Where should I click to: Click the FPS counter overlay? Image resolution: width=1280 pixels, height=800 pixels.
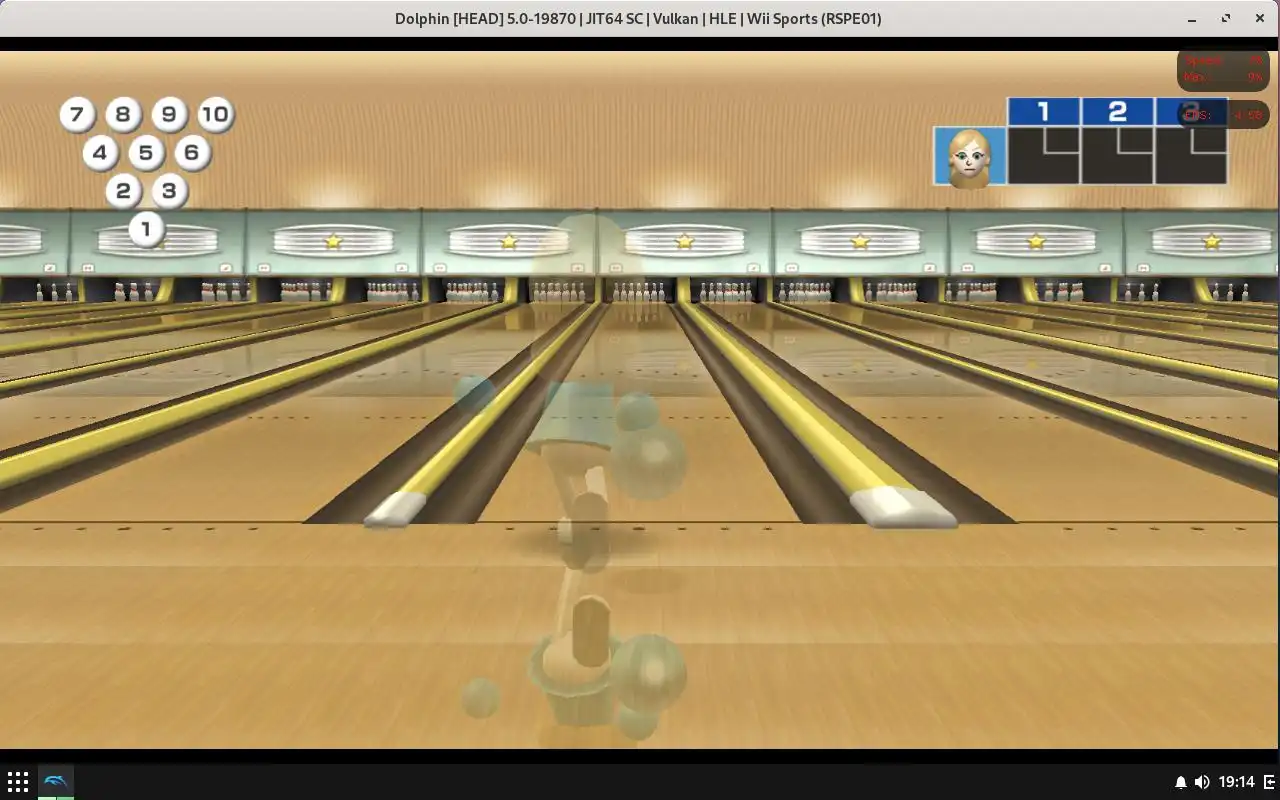coord(1223,115)
